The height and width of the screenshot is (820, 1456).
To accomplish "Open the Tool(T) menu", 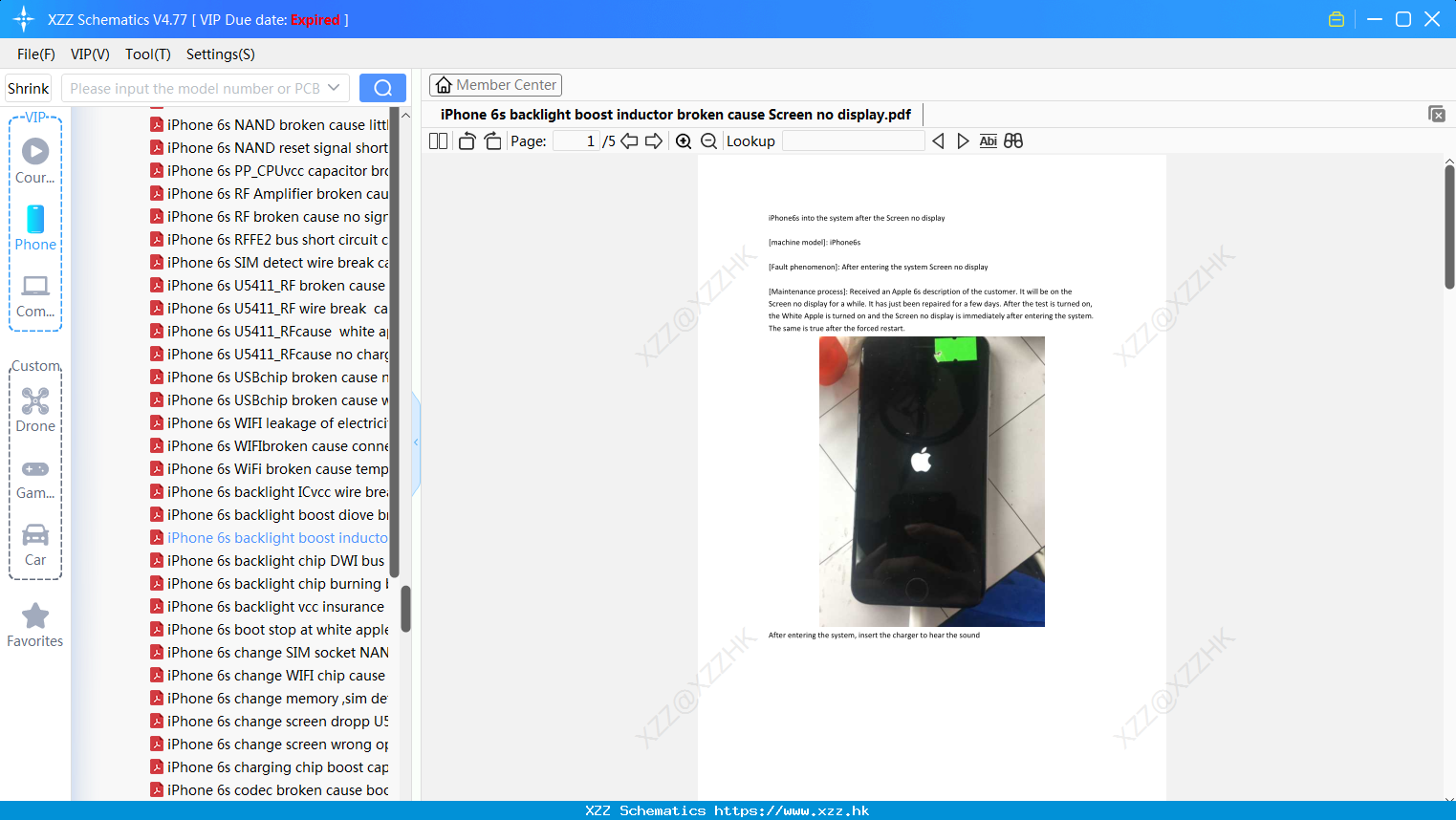I will (x=148, y=54).
